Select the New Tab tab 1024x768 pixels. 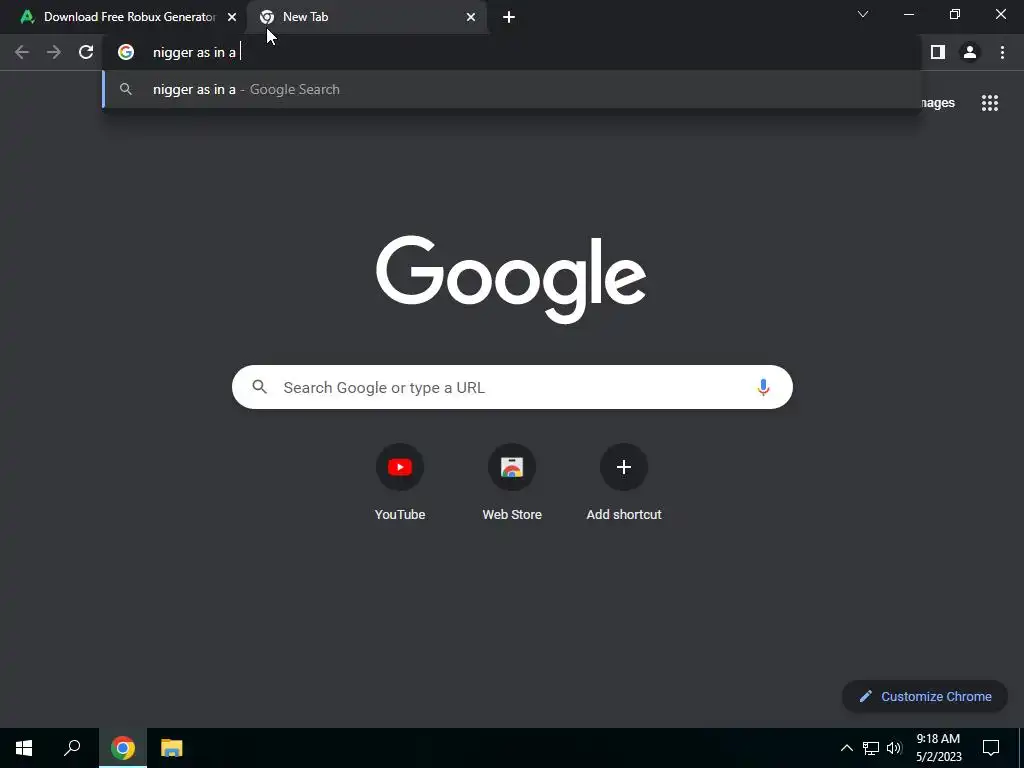coord(367,17)
